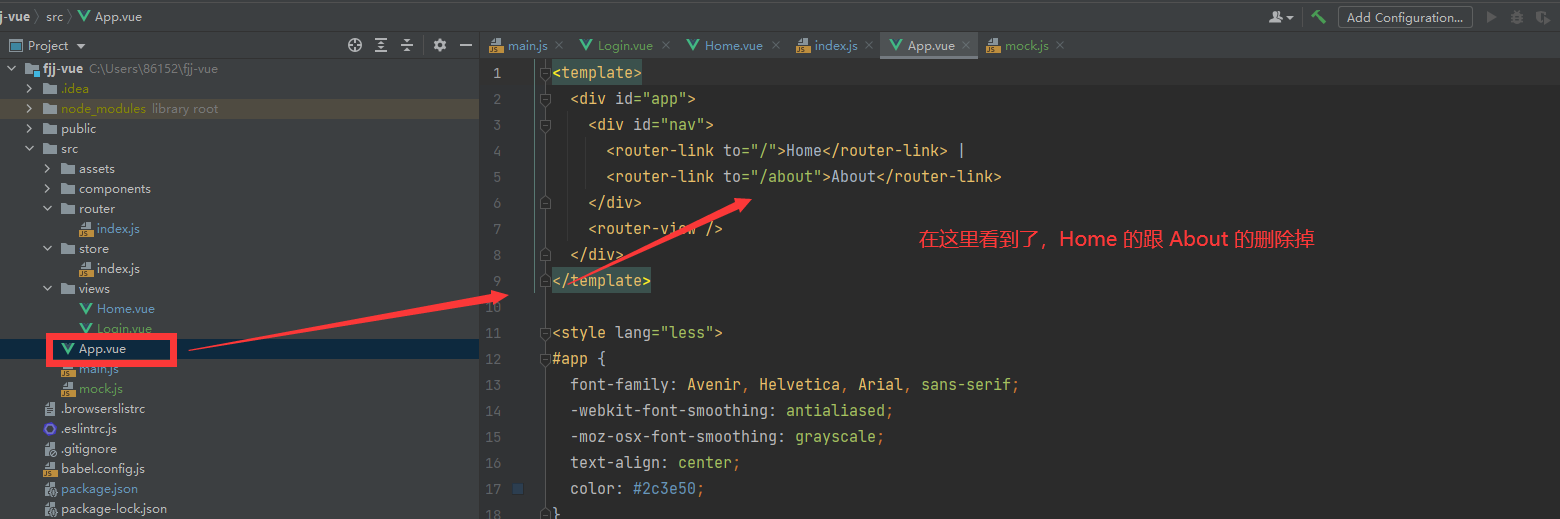Select .browserslistrc file
This screenshot has width=1560, height=519.
102,409
